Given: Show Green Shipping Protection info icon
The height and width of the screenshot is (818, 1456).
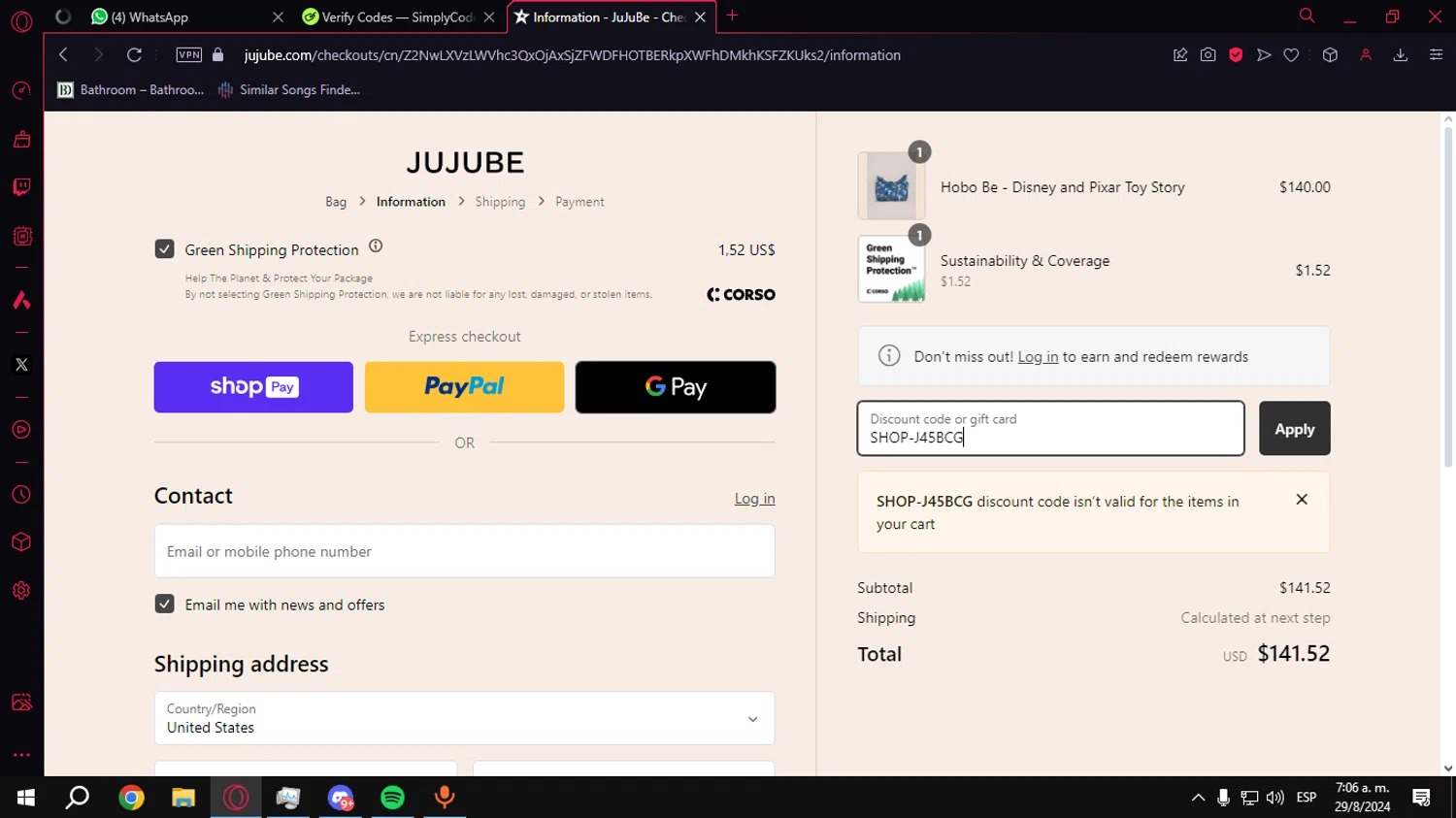Looking at the screenshot, I should click(x=376, y=246).
